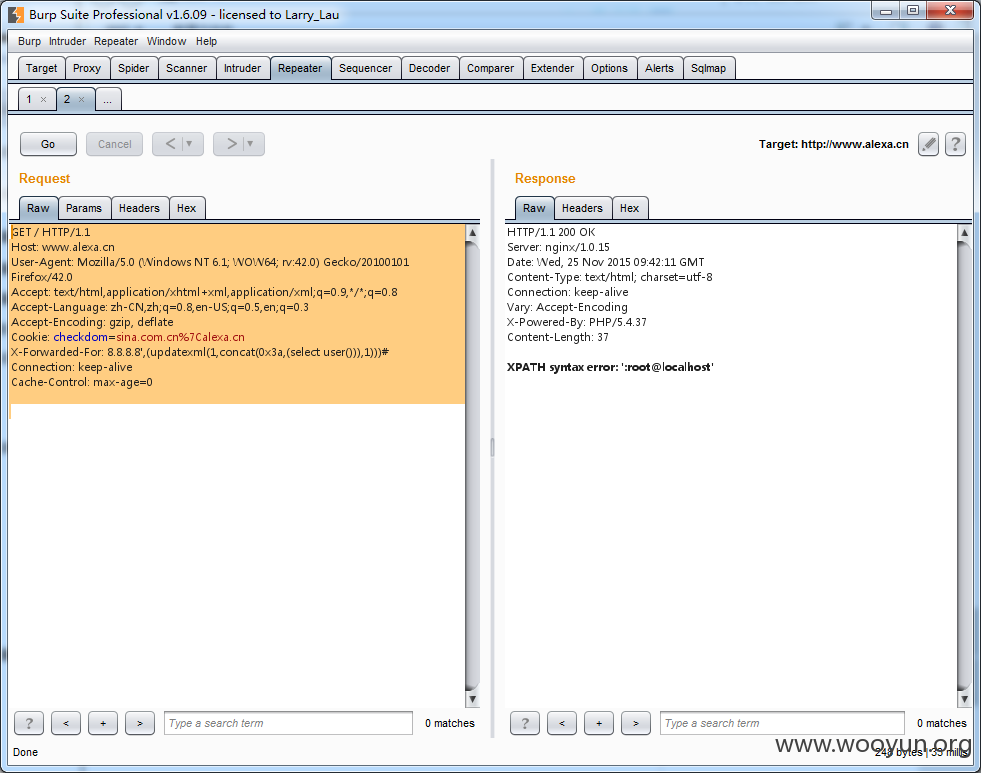The image size is (981, 773).
Task: Click the plus options button in response search
Action: point(599,723)
